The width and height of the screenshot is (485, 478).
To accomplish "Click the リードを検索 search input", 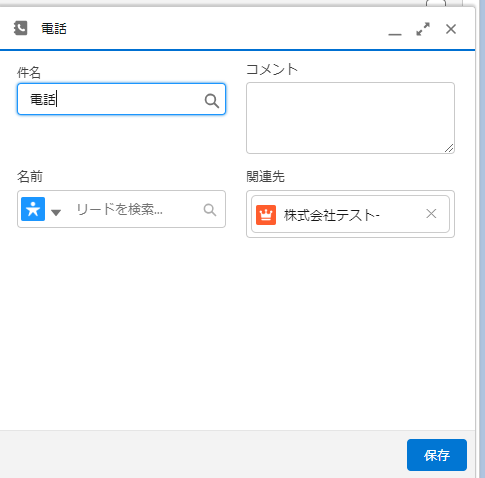I will point(135,209).
